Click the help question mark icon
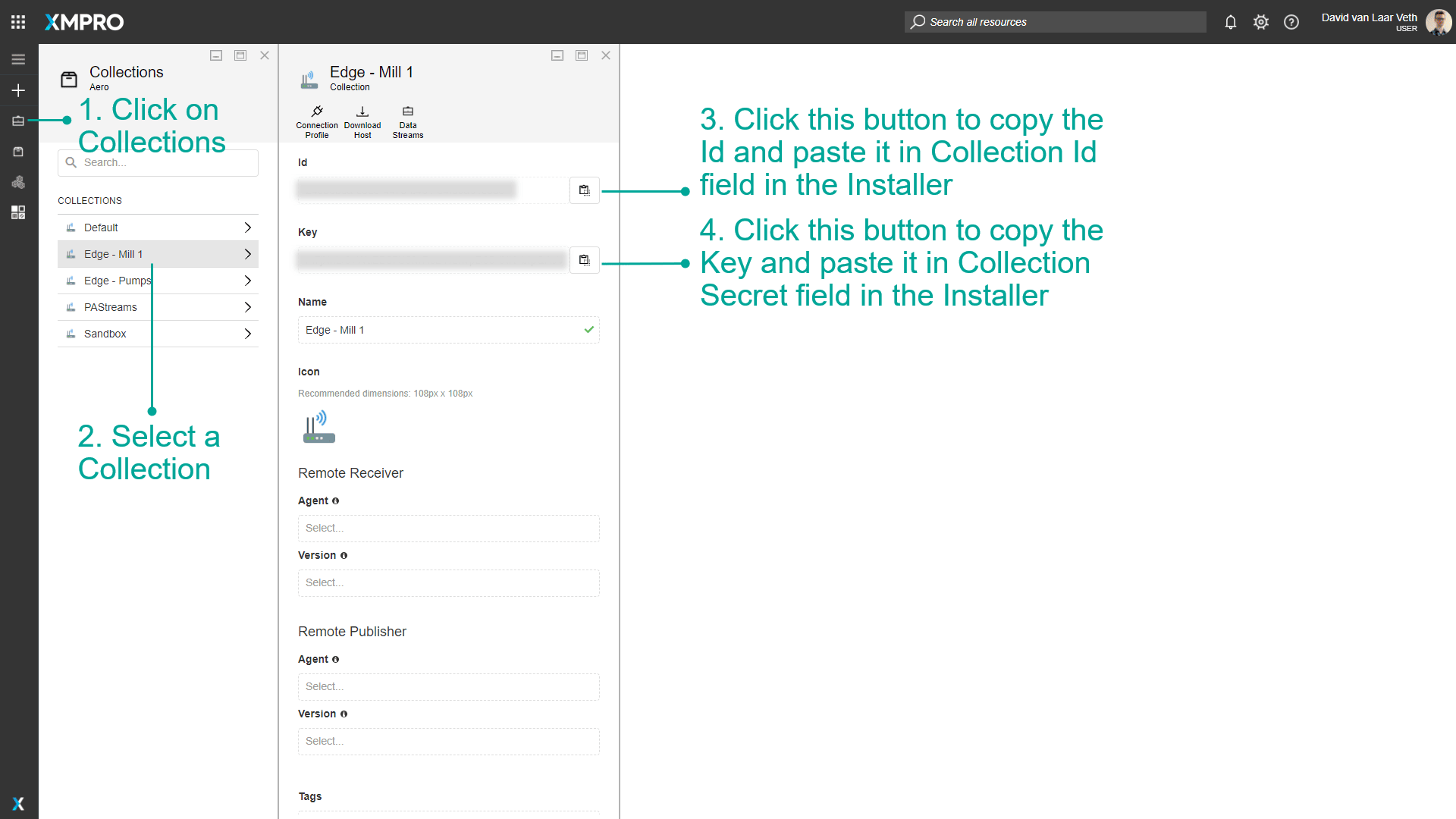This screenshot has width=1456, height=819. tap(1291, 22)
